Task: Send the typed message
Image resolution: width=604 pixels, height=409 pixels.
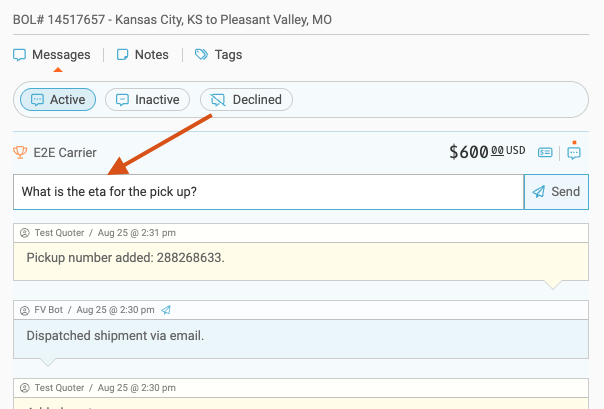Action: tap(555, 192)
